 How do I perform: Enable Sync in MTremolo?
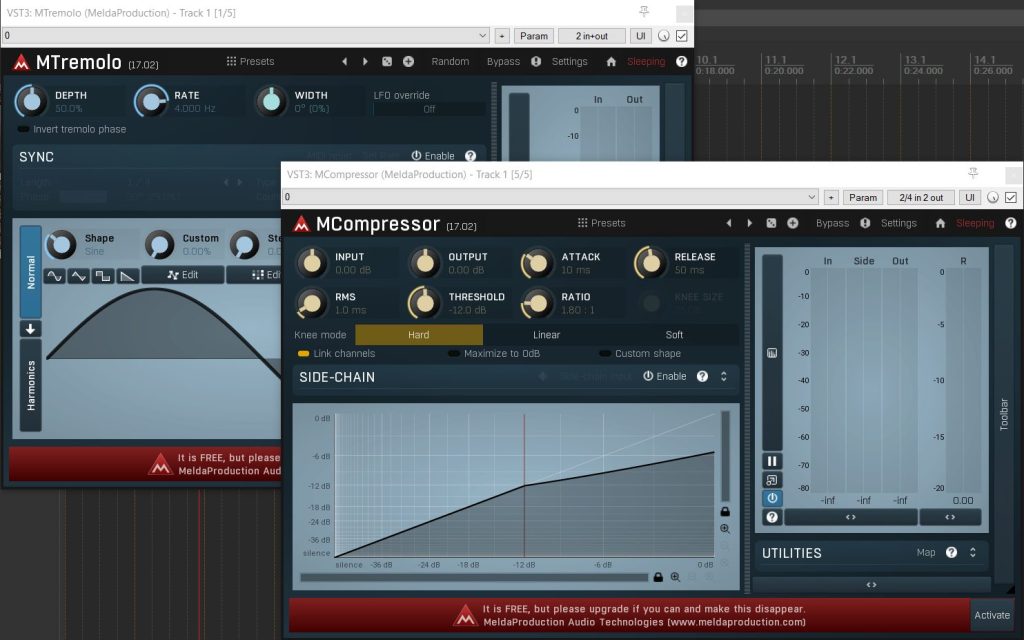tap(433, 156)
